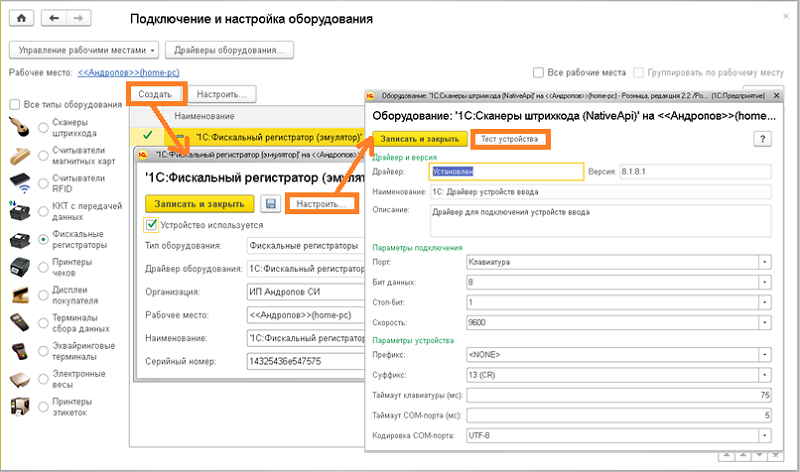Select the 1С:Фискальный регистратор (эмулятор) row
Screen dimensions: 800x472
pos(248,137)
